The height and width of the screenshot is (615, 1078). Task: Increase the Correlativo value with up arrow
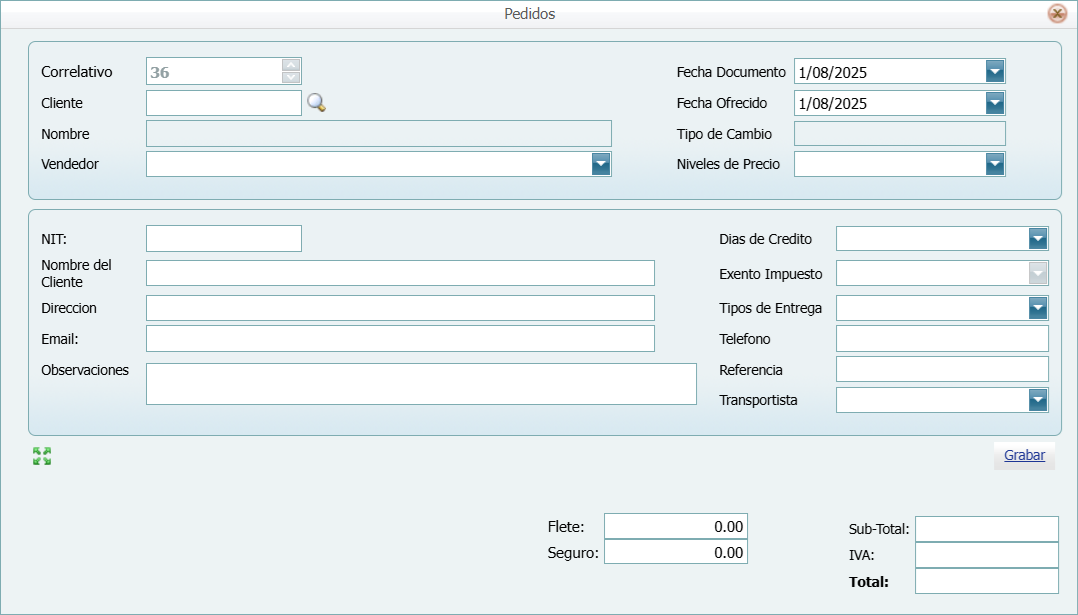(291, 65)
